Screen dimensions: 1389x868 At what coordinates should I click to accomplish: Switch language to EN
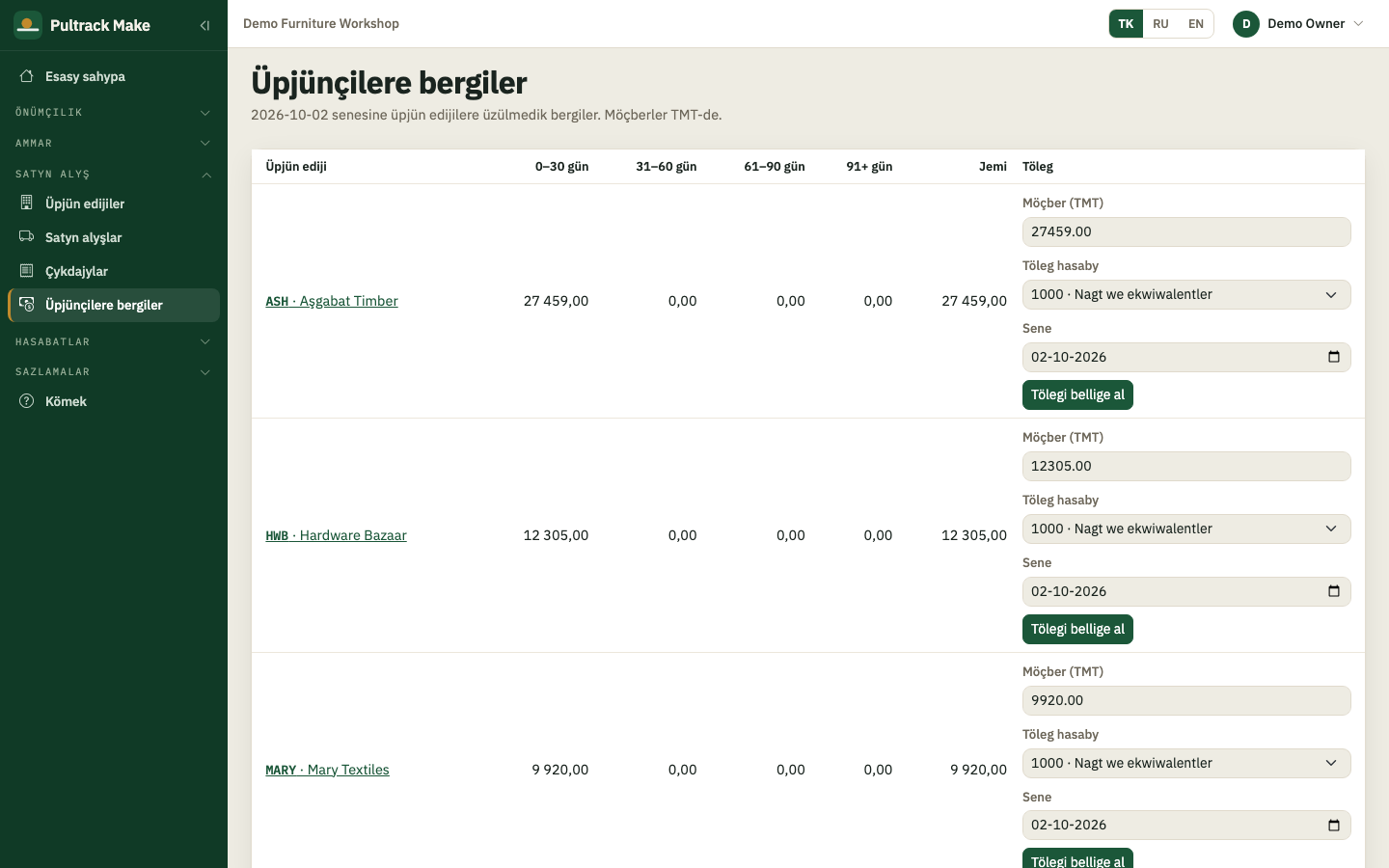tap(1196, 24)
